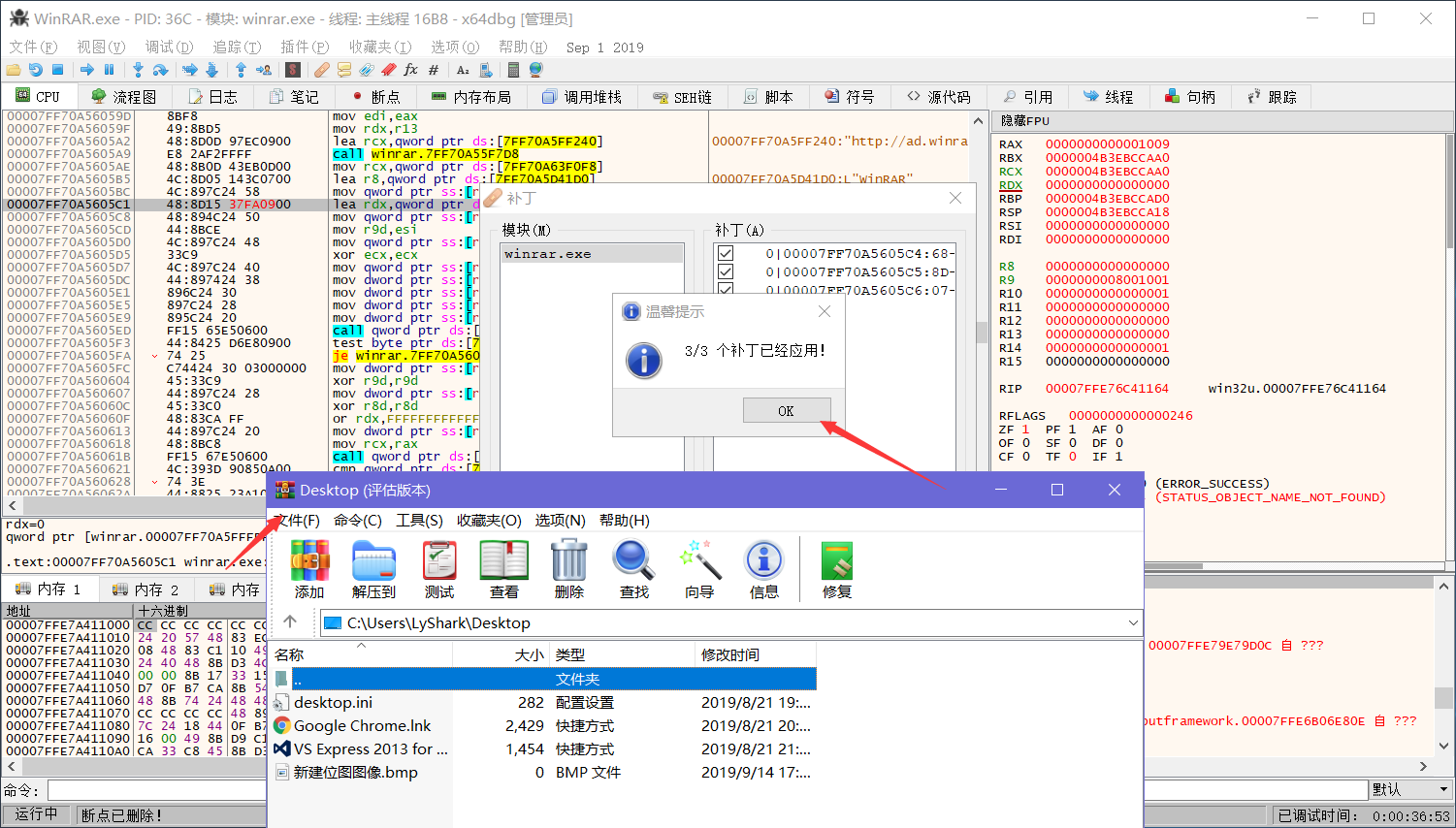
Task: Uncheck patch 00007FF70A5605C4 checkbox
Action: point(726,254)
